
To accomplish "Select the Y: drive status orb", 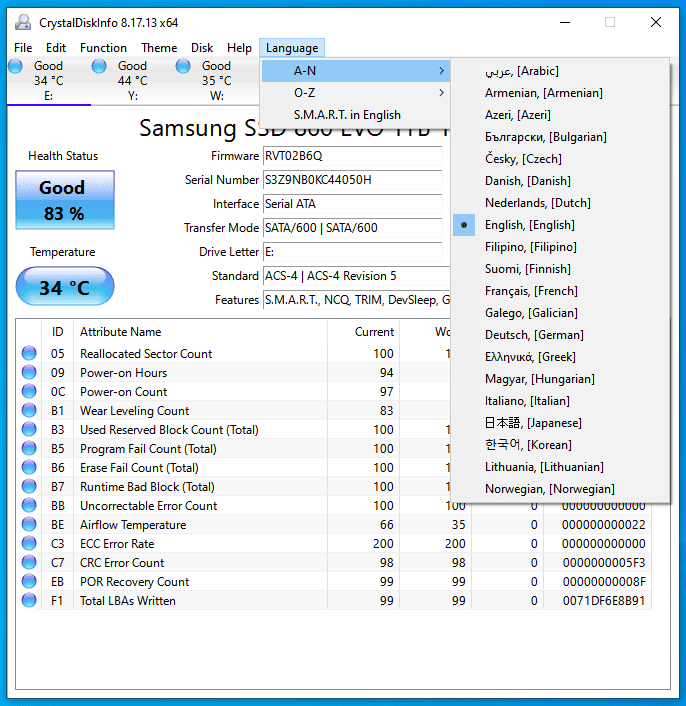I will coord(99,66).
